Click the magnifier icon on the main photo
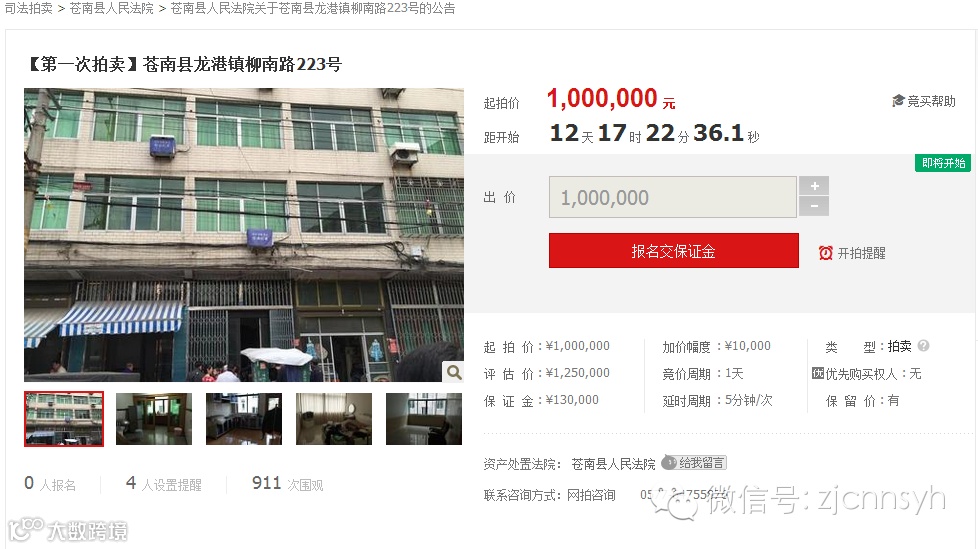 click(x=454, y=372)
